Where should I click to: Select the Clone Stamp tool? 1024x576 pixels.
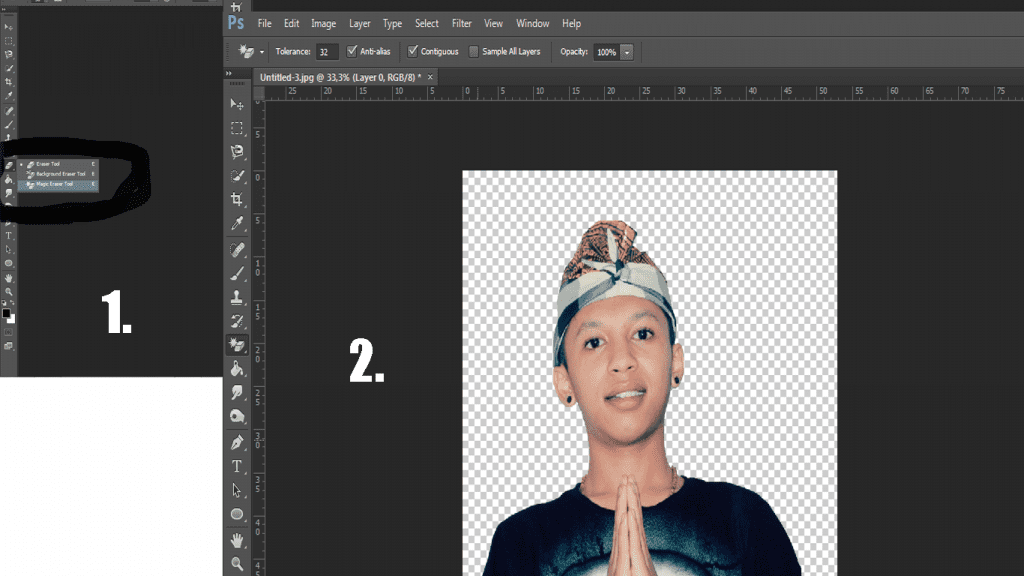(x=237, y=297)
